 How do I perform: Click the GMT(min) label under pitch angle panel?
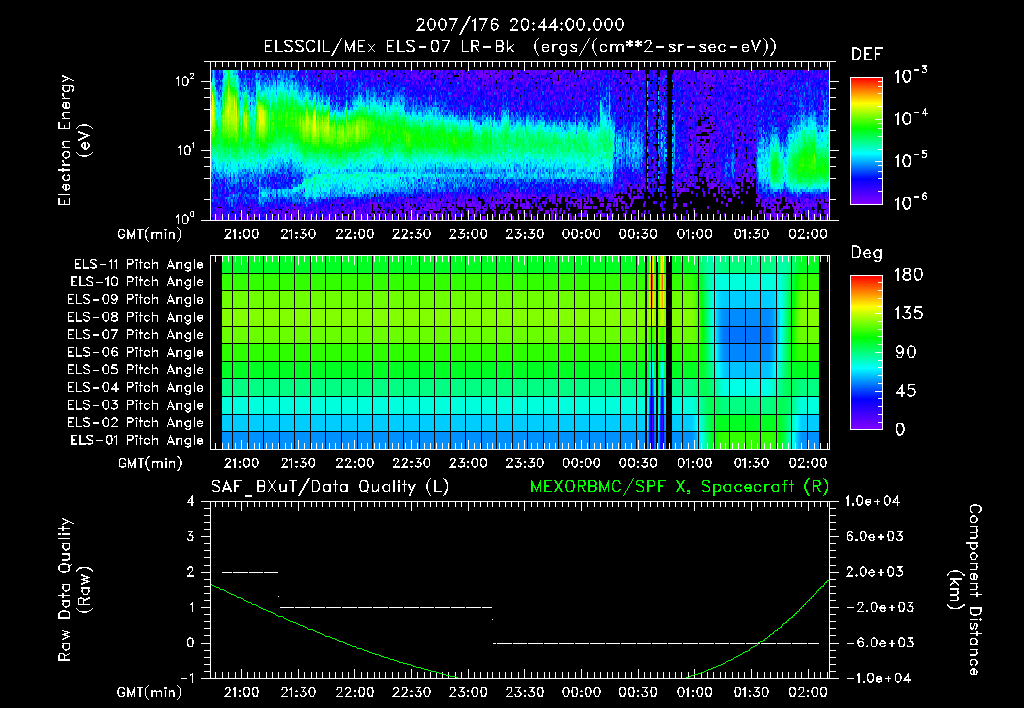tap(150, 464)
